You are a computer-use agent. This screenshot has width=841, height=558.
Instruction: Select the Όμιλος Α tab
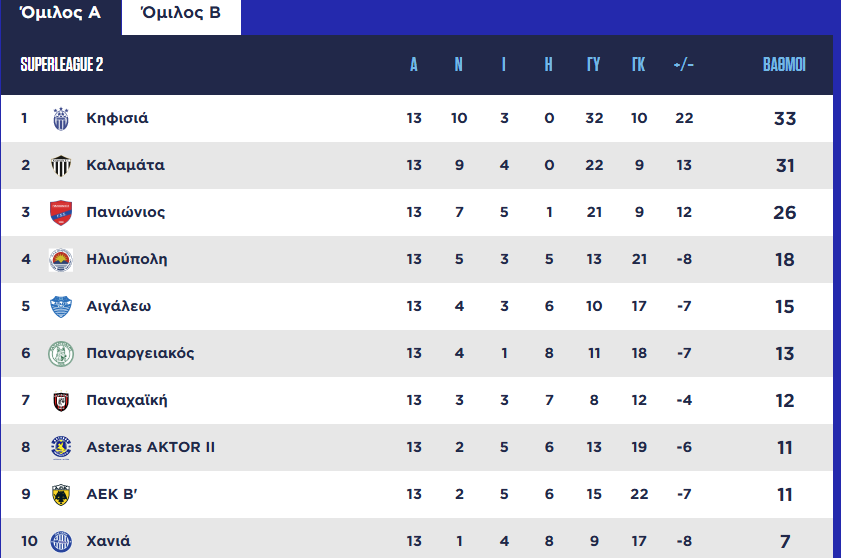point(61,13)
